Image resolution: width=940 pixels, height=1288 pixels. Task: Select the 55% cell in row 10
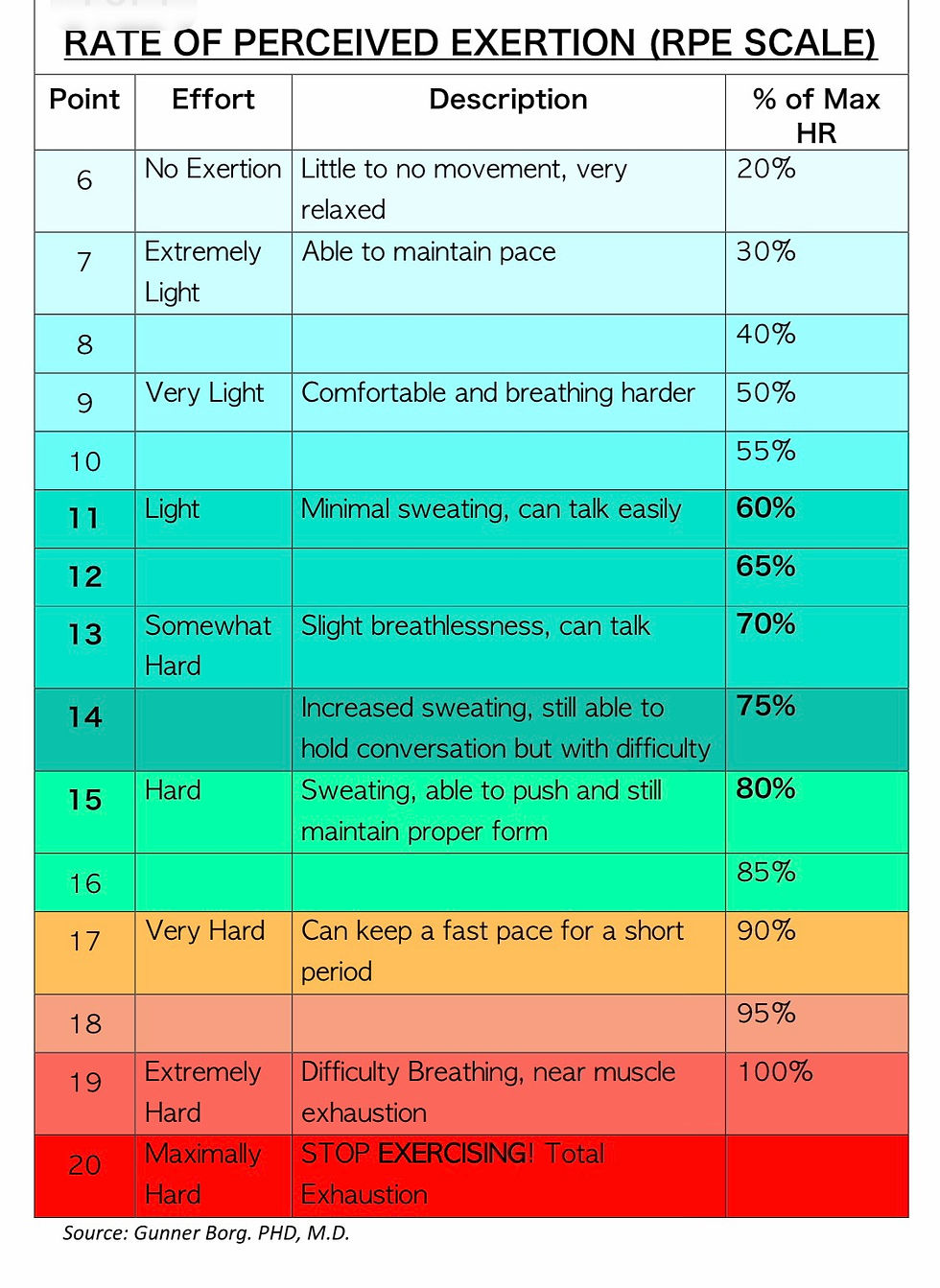click(816, 460)
